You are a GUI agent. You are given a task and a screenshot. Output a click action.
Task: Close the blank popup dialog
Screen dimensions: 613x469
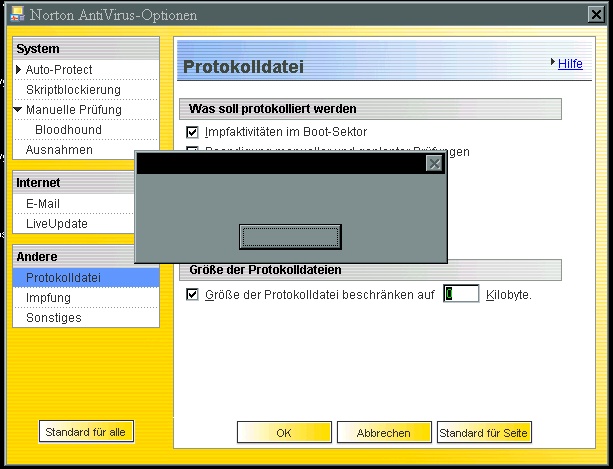434,164
